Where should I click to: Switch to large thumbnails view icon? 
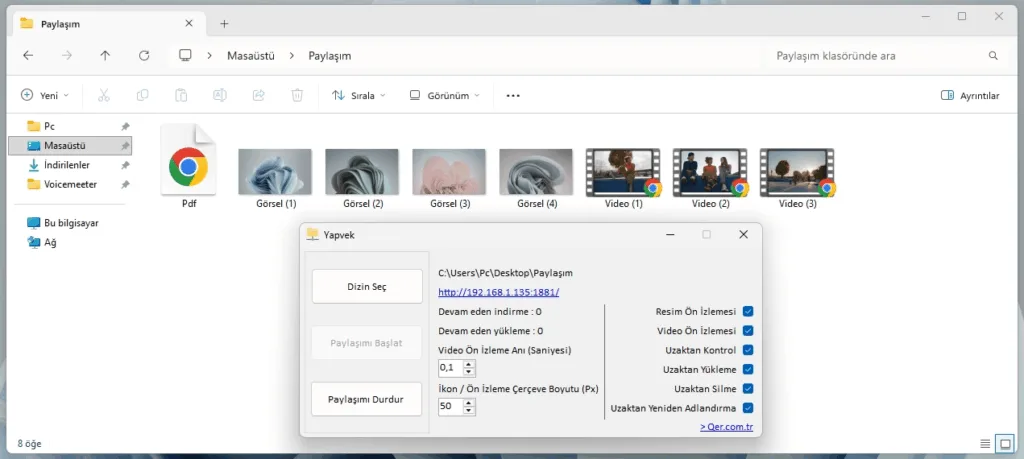click(1006, 443)
